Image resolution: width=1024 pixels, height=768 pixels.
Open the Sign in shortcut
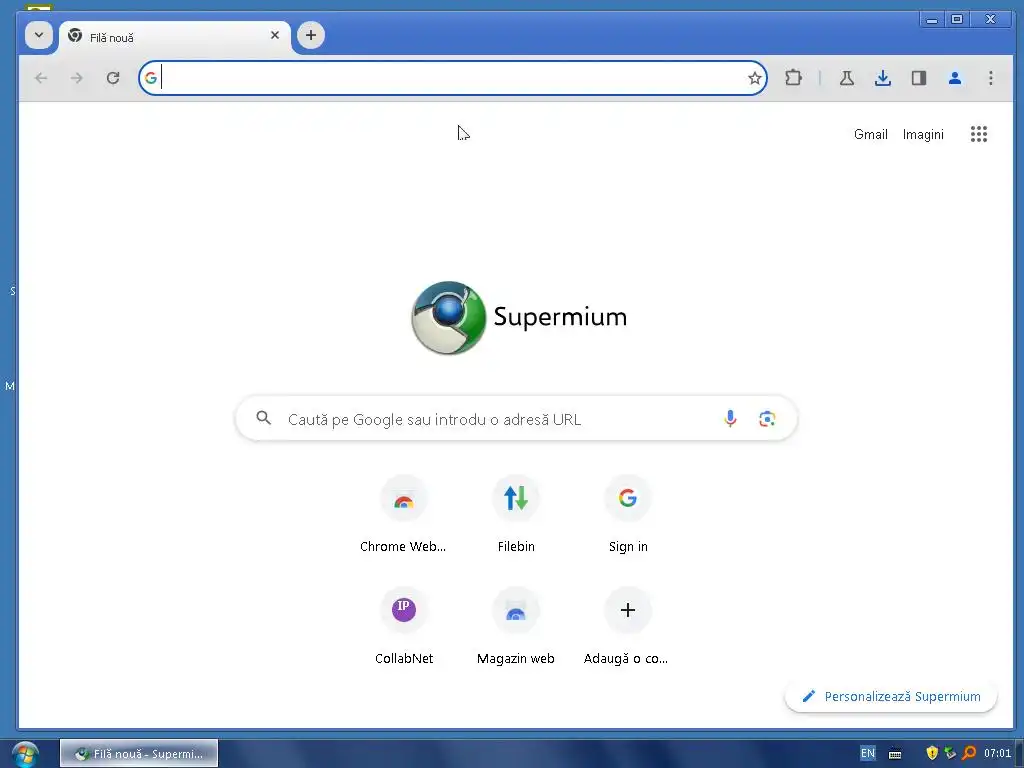pos(628,515)
